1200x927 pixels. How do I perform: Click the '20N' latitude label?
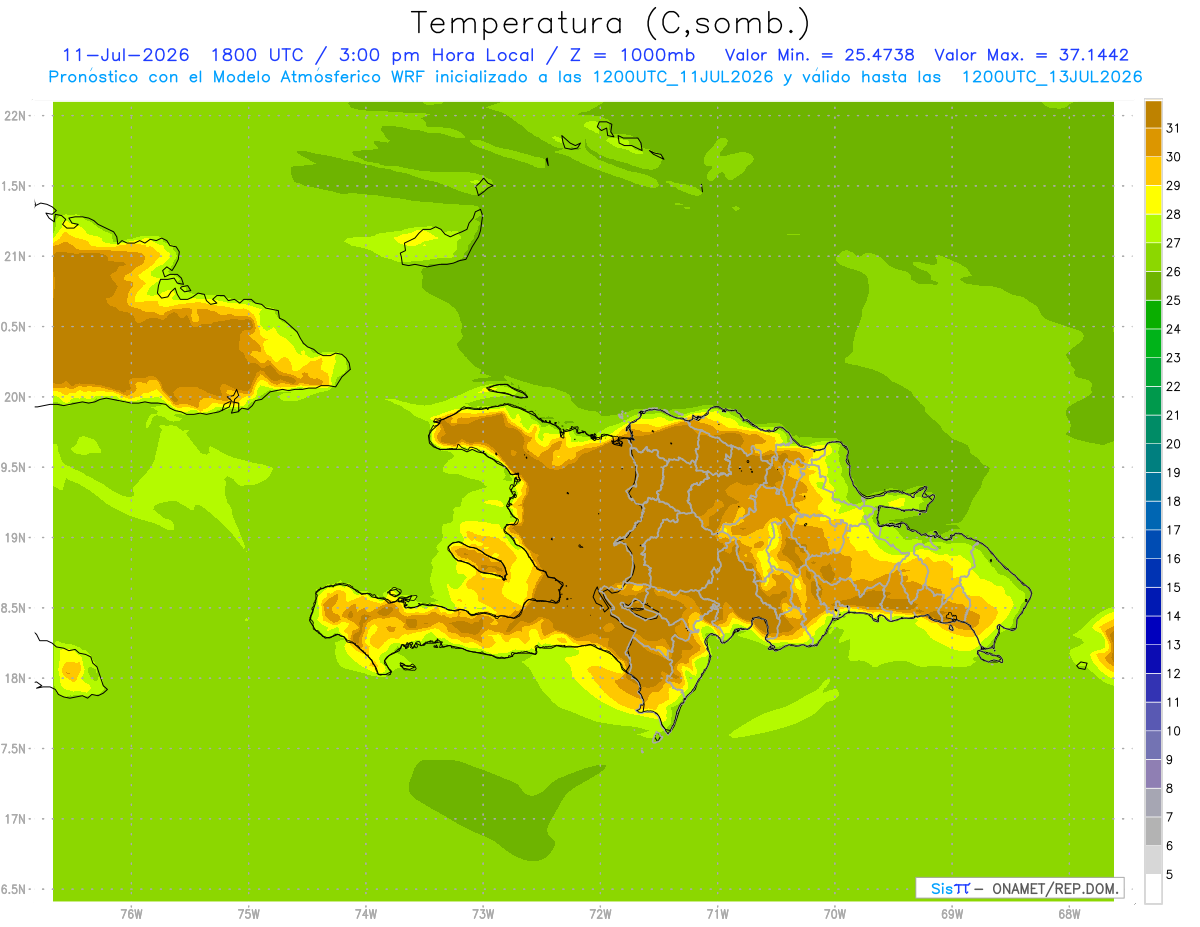point(15,397)
